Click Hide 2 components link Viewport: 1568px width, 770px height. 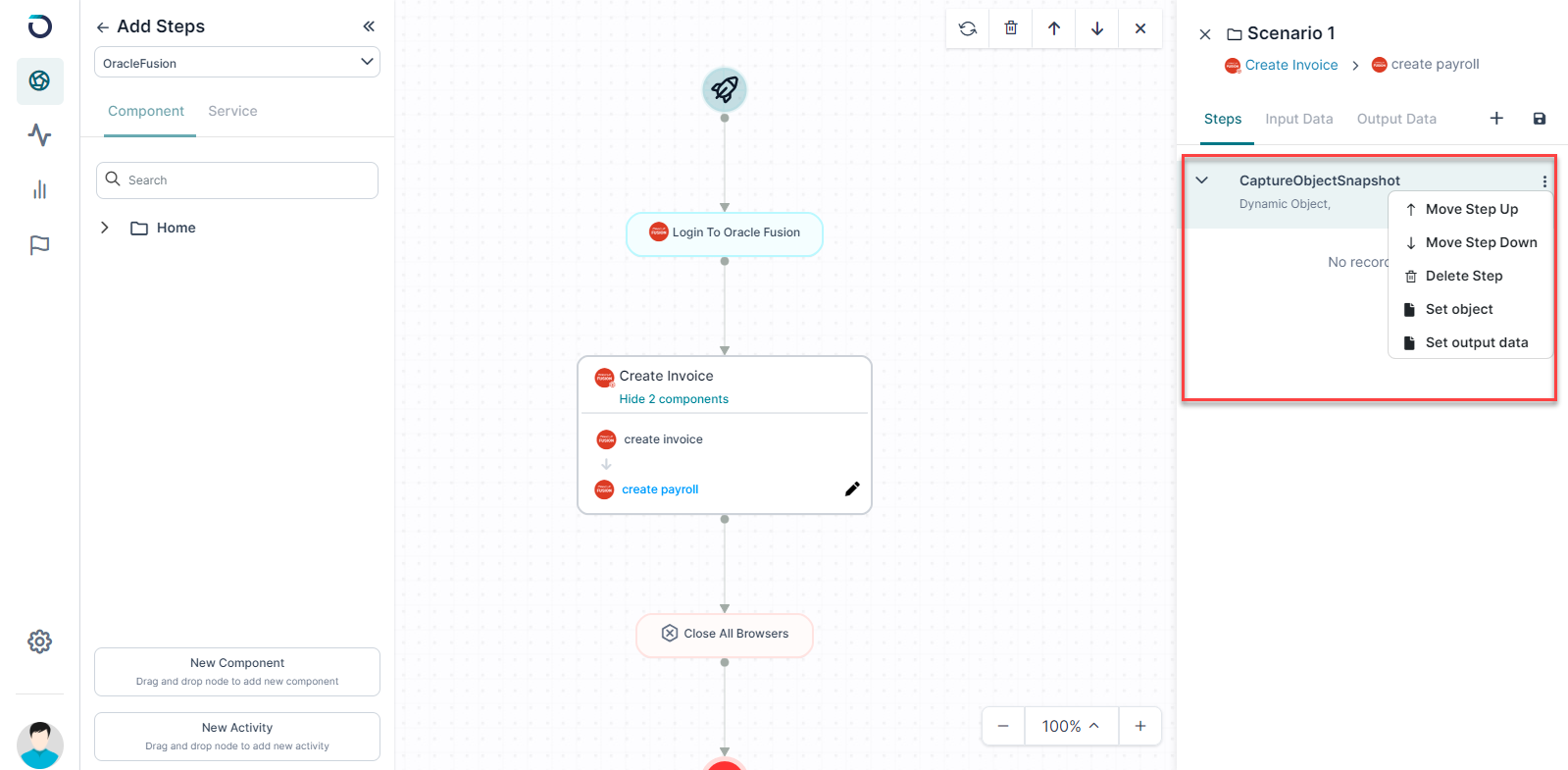pos(674,399)
